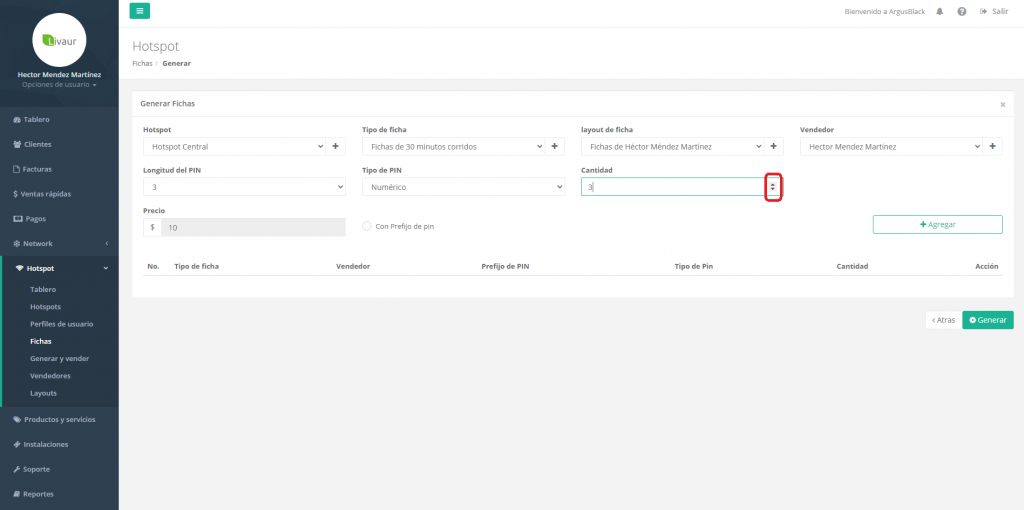
Task: Open the help question mark icon
Action: point(961,12)
